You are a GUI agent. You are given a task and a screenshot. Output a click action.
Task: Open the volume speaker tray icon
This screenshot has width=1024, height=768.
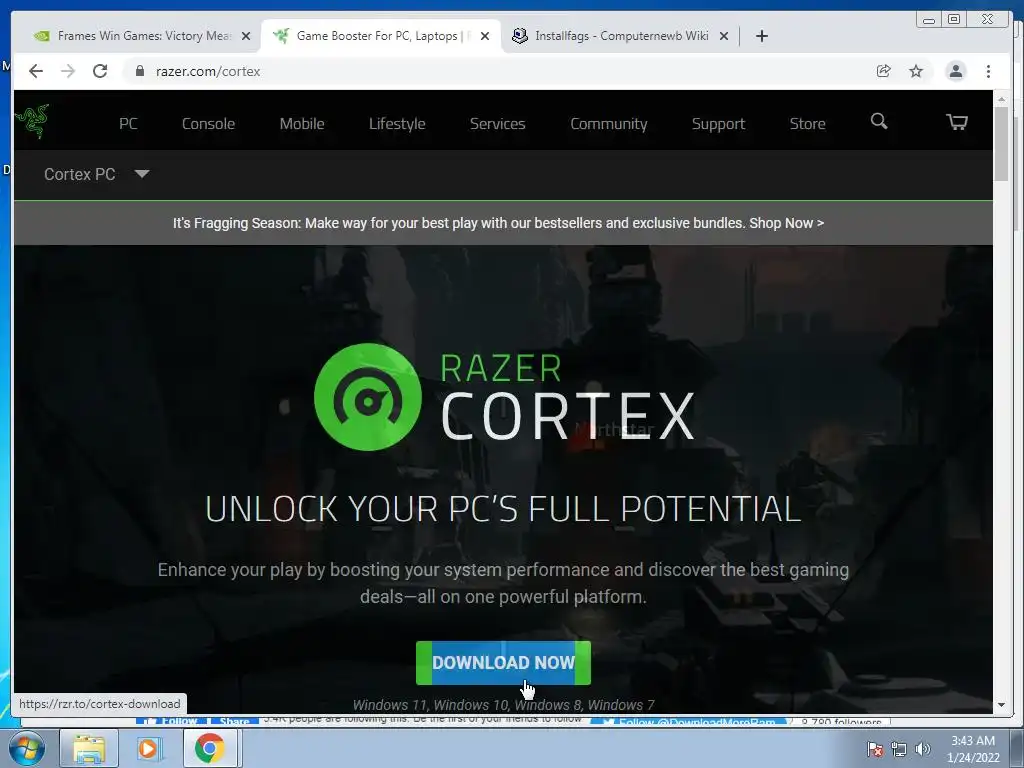pyautogui.click(x=922, y=749)
